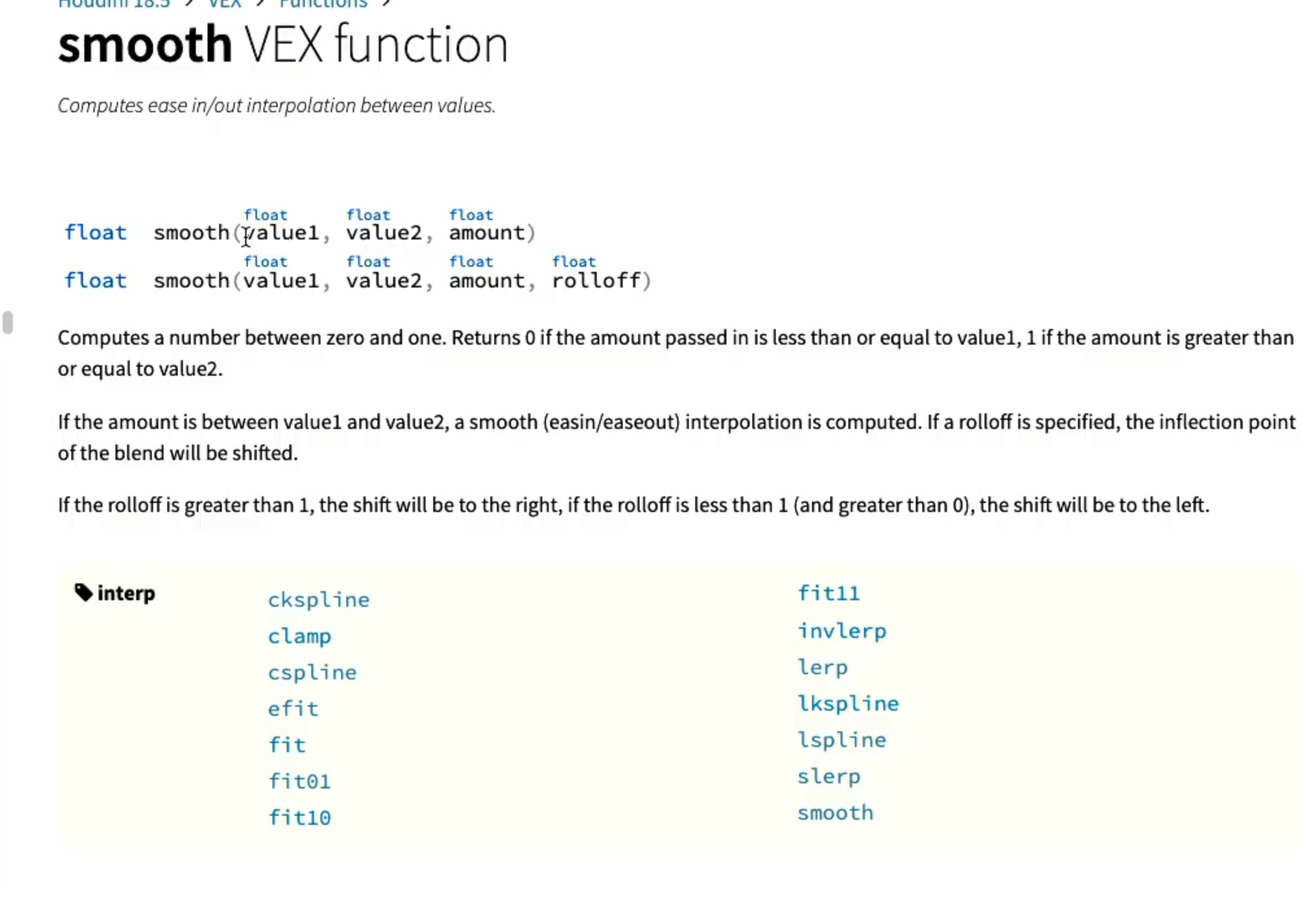Open the slerp function link
The width and height of the screenshot is (1316, 902).
tap(828, 776)
